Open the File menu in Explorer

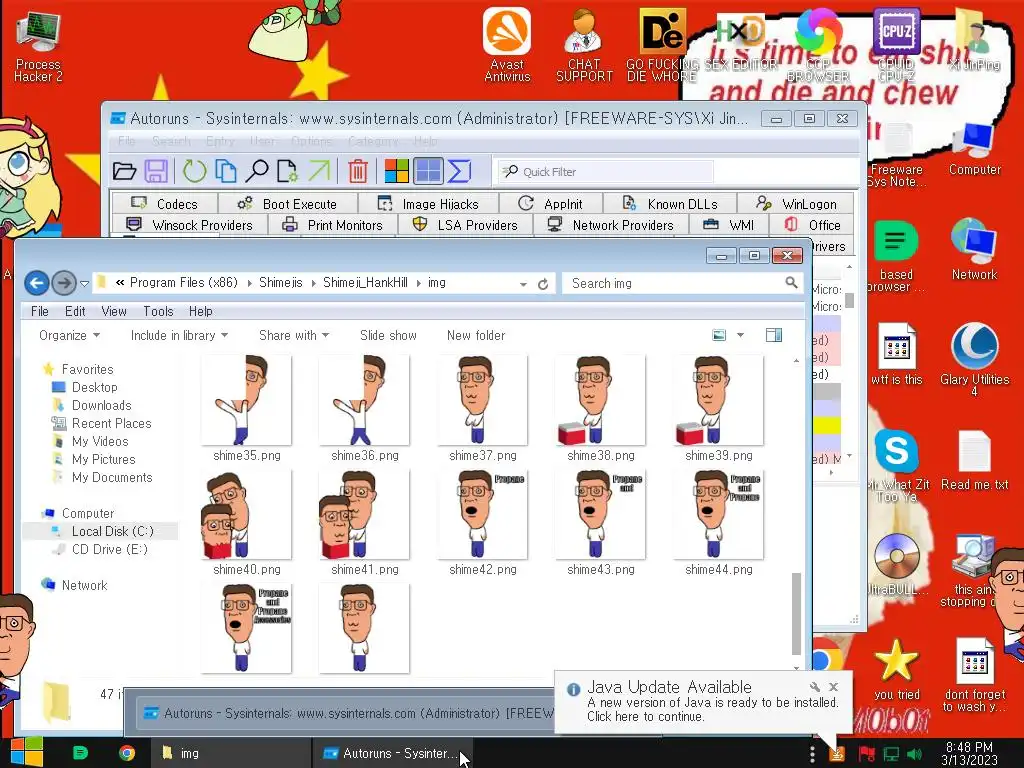[40, 311]
